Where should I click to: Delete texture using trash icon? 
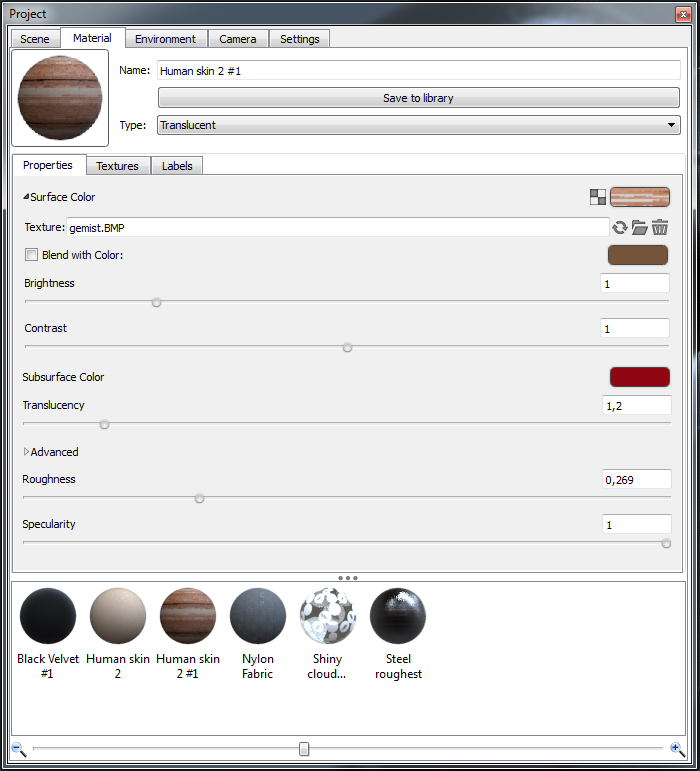660,228
